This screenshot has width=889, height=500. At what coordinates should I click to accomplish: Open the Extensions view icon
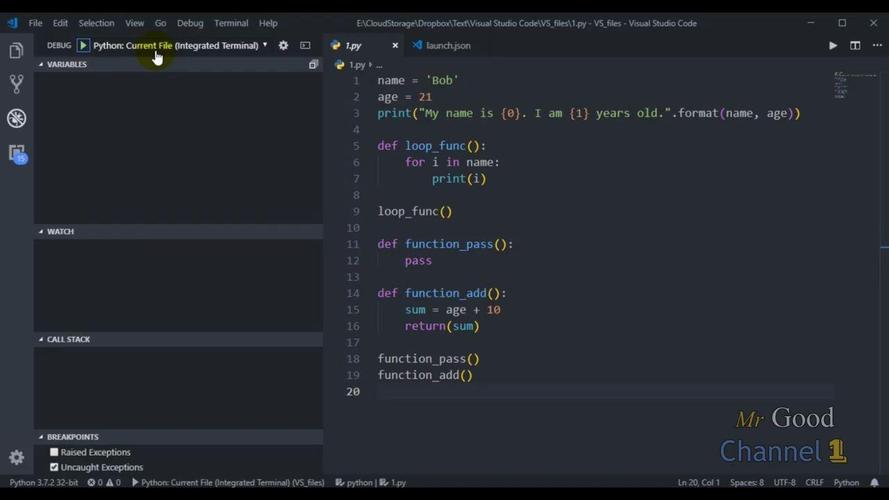(x=17, y=154)
